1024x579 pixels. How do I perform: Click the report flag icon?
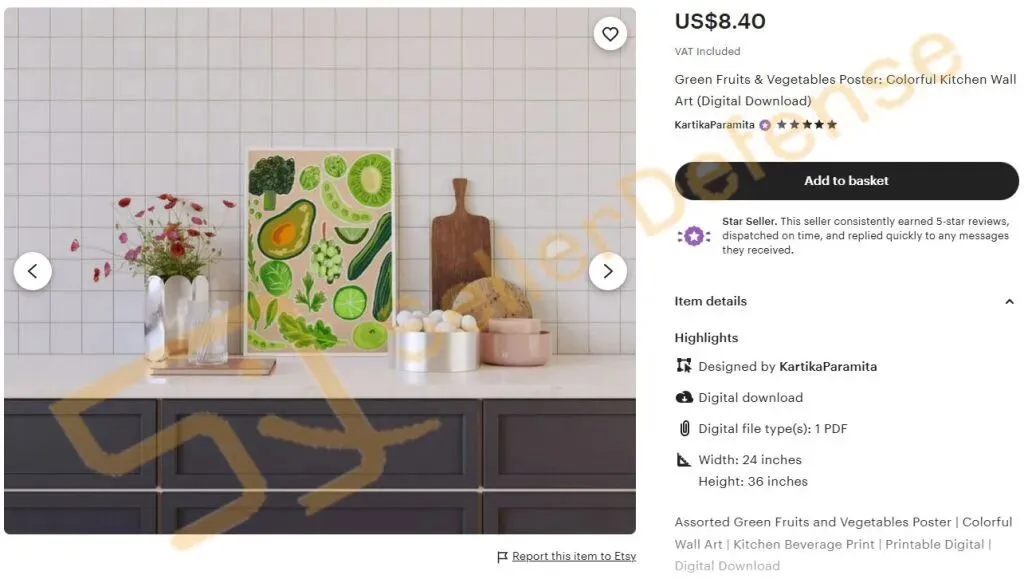click(502, 557)
